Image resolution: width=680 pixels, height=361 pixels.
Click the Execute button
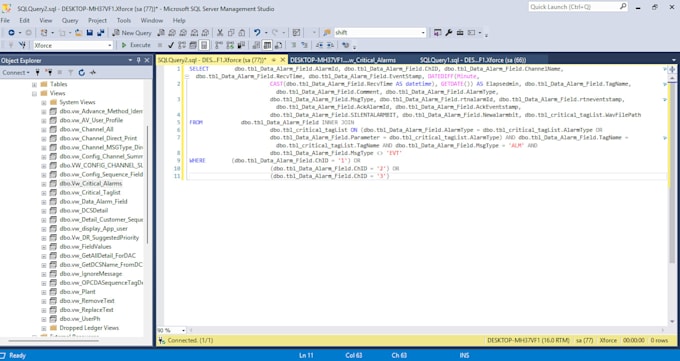pyautogui.click(x=136, y=45)
